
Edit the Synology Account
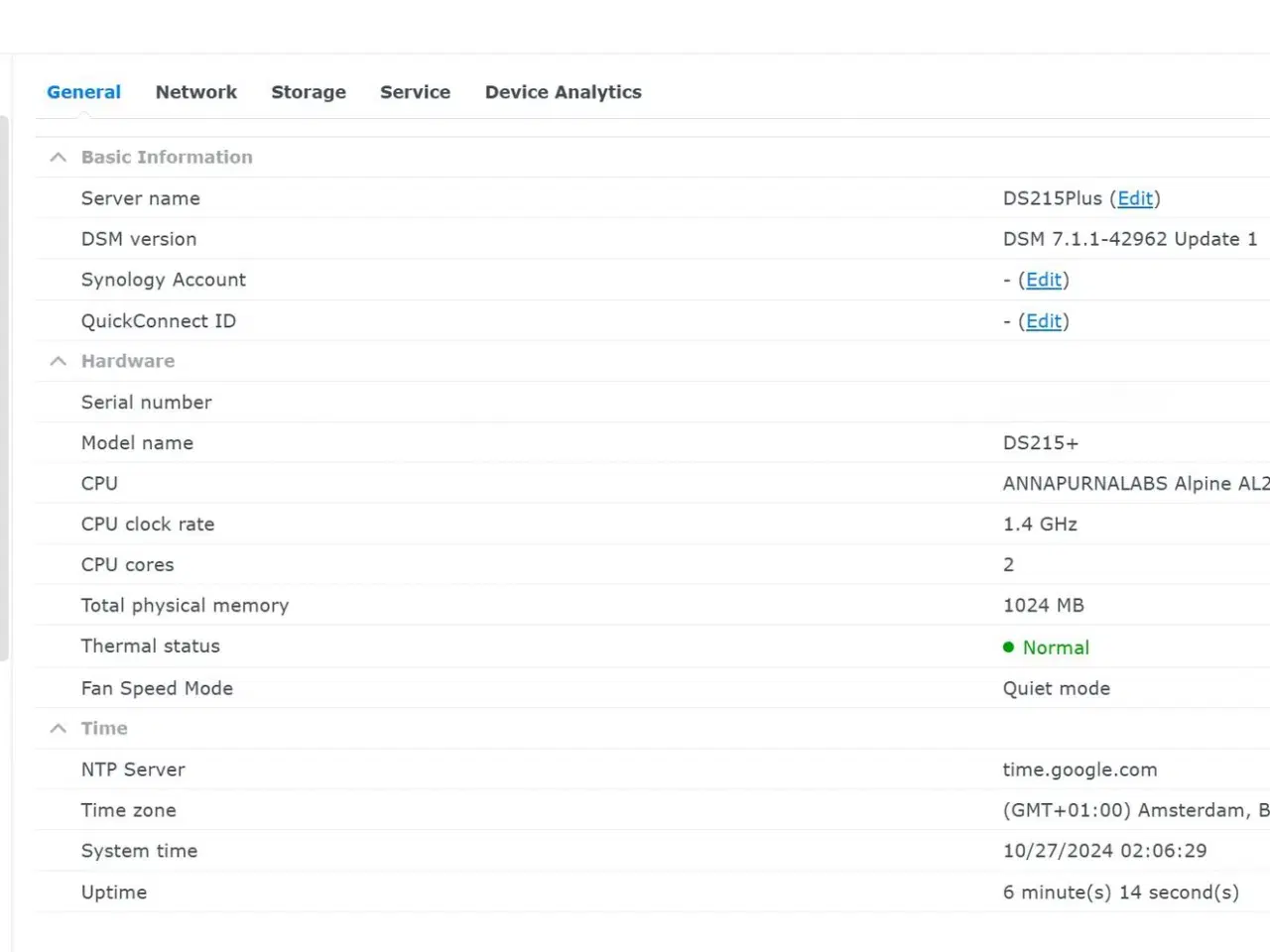tap(1044, 280)
